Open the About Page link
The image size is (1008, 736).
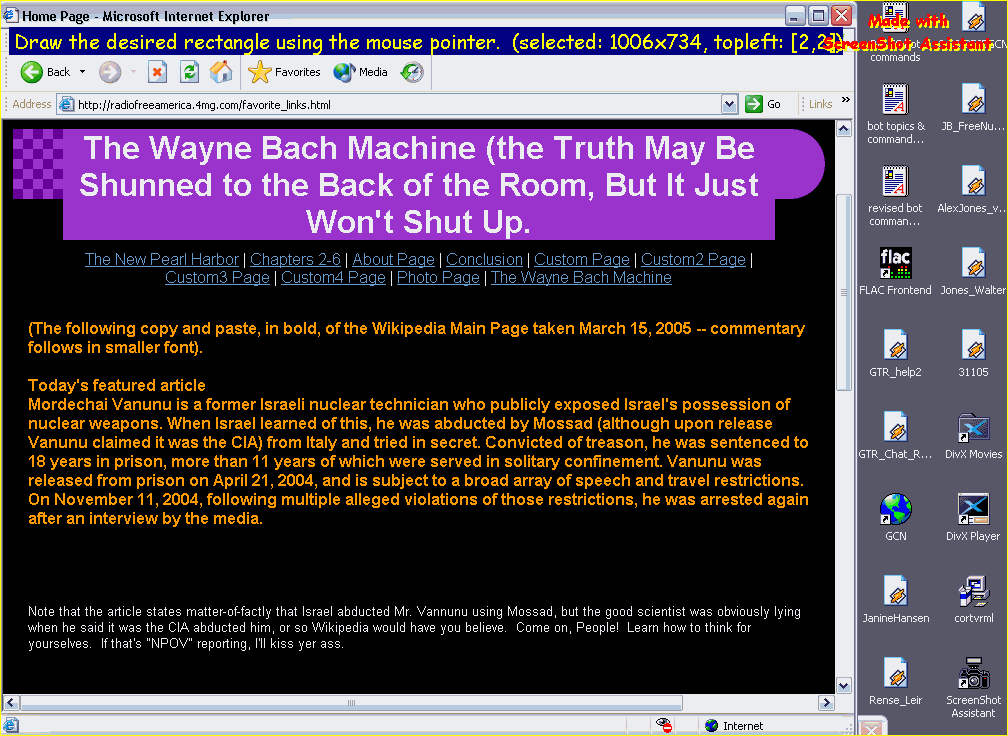[x=393, y=259]
